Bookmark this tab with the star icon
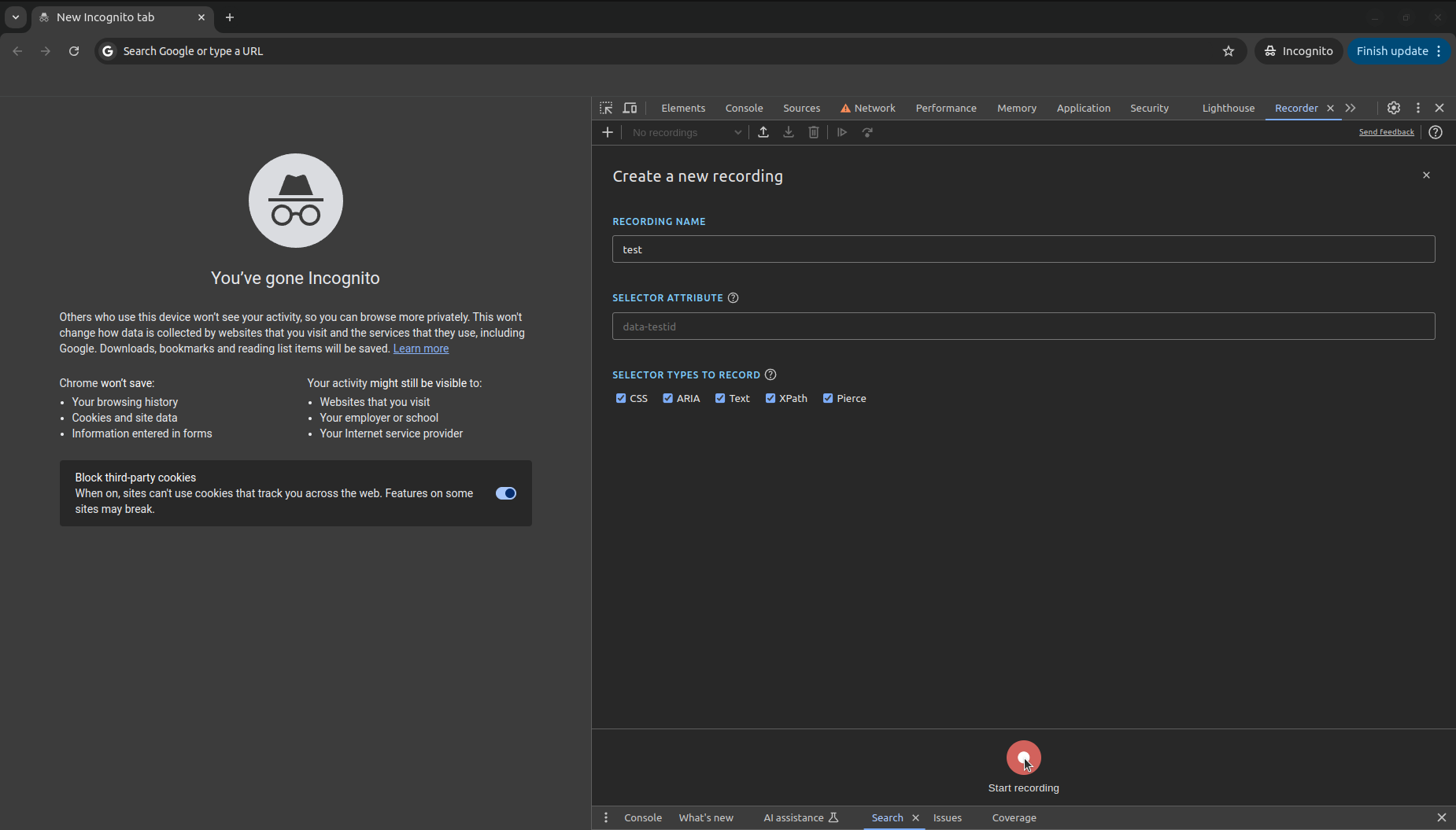The image size is (1456, 830). (1229, 51)
